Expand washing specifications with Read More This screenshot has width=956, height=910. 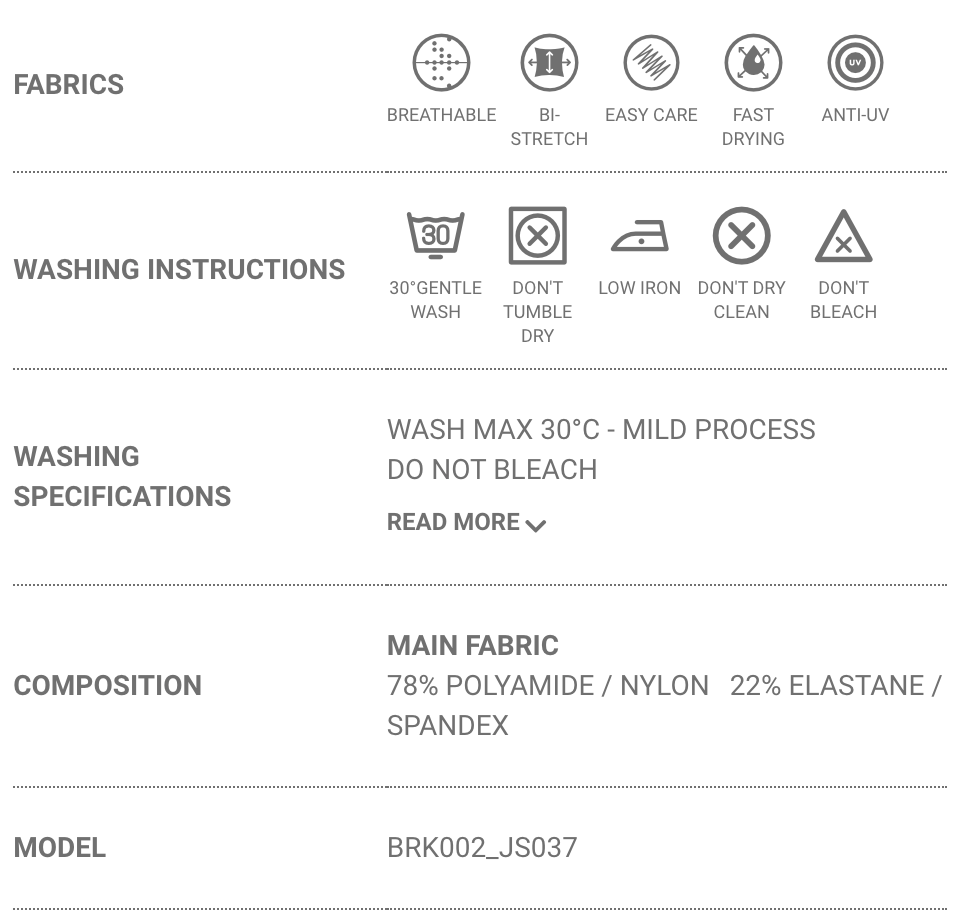[x=454, y=522]
